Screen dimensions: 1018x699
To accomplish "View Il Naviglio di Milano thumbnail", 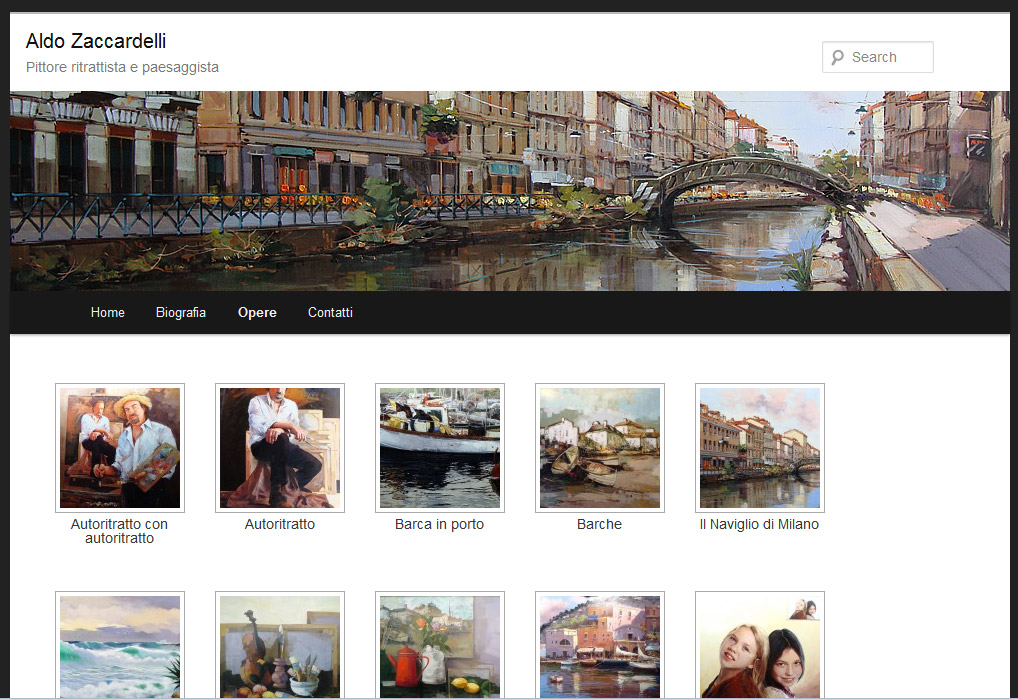I will (x=760, y=448).
